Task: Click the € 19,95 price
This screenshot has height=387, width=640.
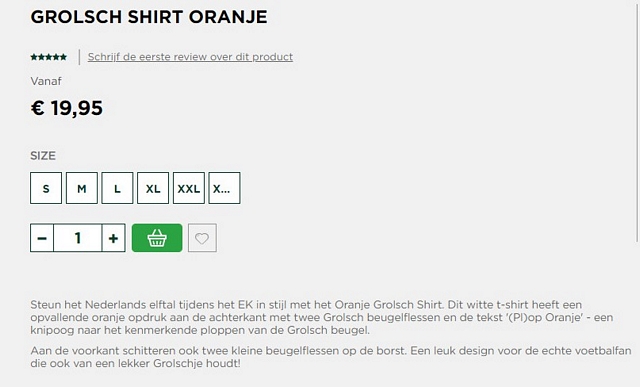Action: 67,108
